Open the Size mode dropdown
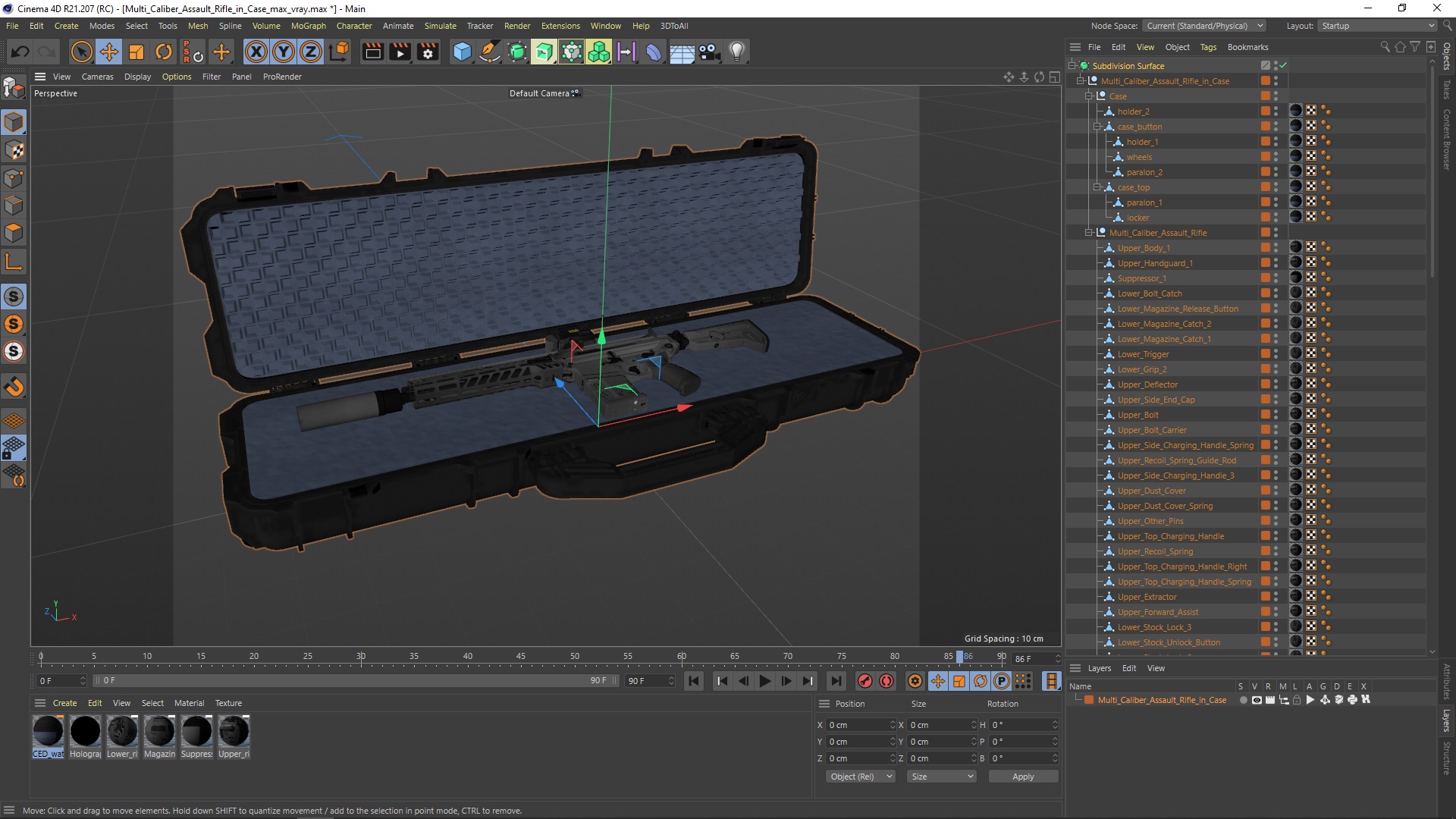Viewport: 1456px width, 819px height. click(941, 777)
